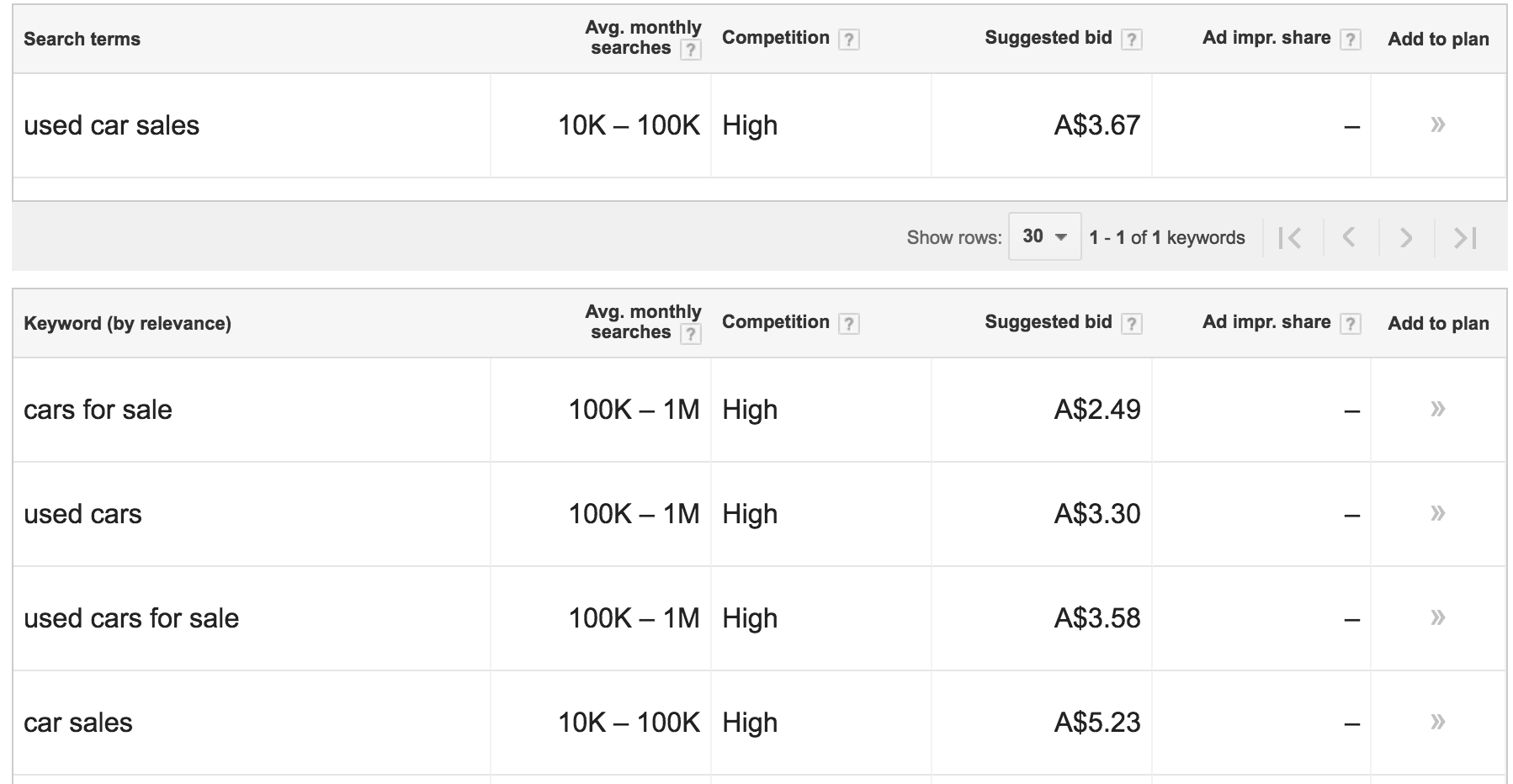Click the A$3.58 suggested bid value
1513x784 pixels.
pyautogui.click(x=1097, y=618)
